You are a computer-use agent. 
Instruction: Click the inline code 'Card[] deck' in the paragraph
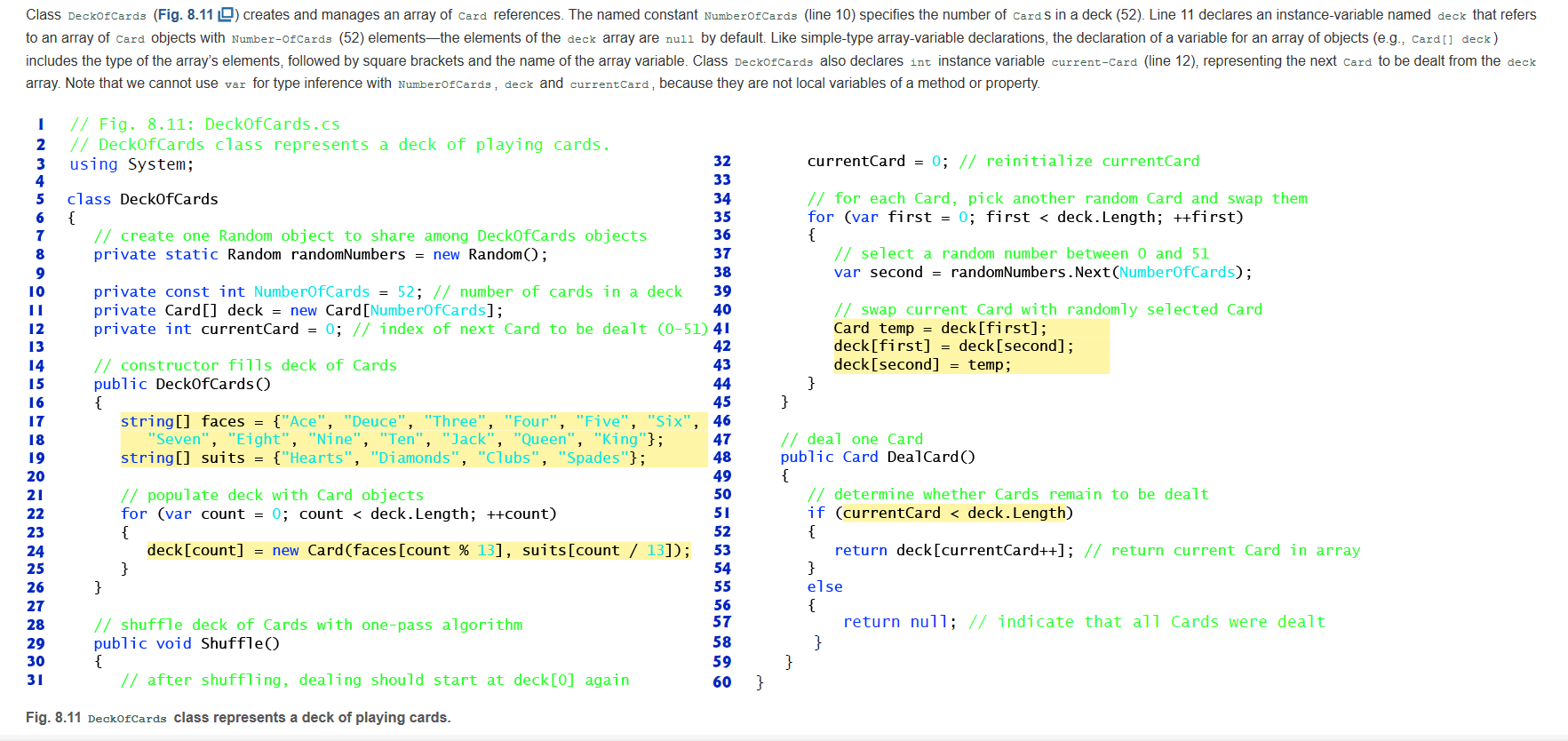[1451, 39]
